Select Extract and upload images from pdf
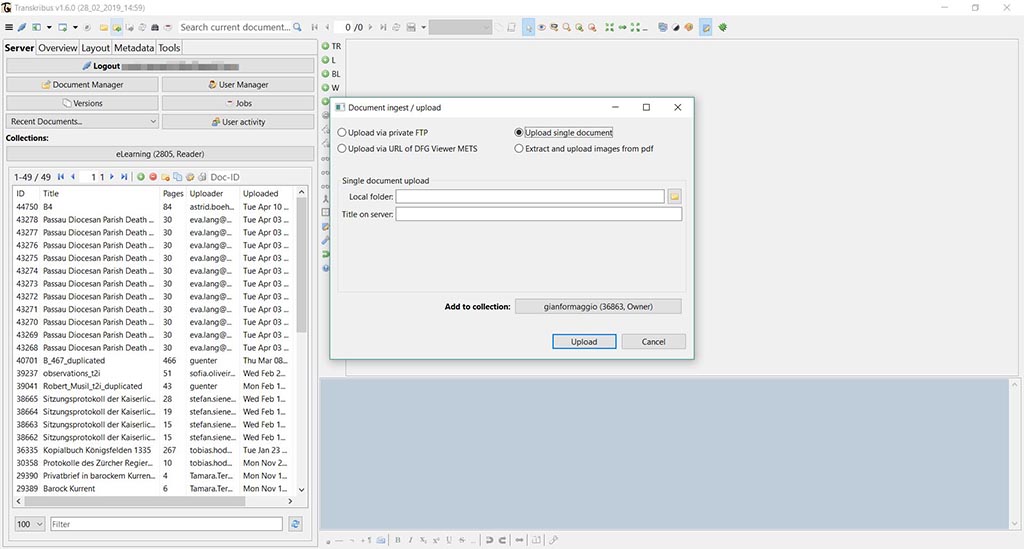 tap(584, 149)
